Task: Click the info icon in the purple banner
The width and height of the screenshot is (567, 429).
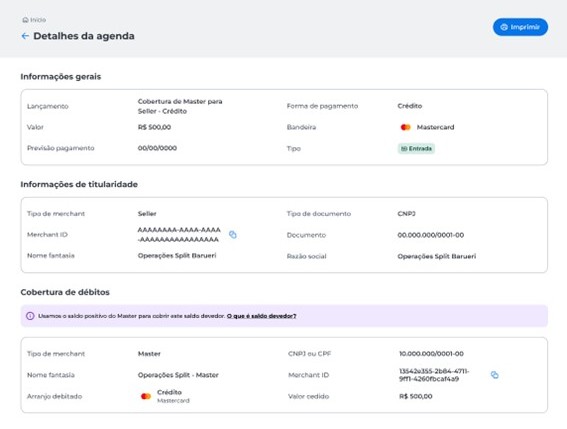Action: (30, 316)
